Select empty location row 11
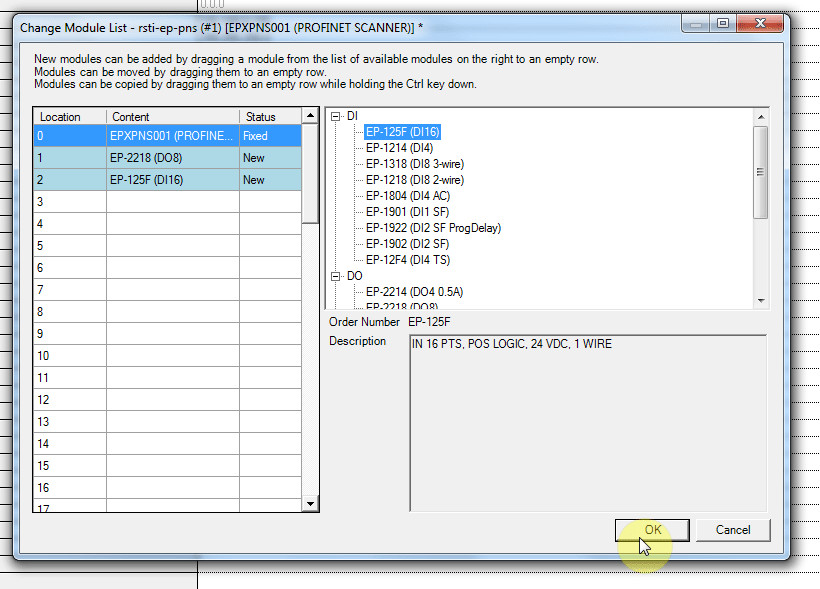Screen dimensions: 820x589 tap(167, 378)
